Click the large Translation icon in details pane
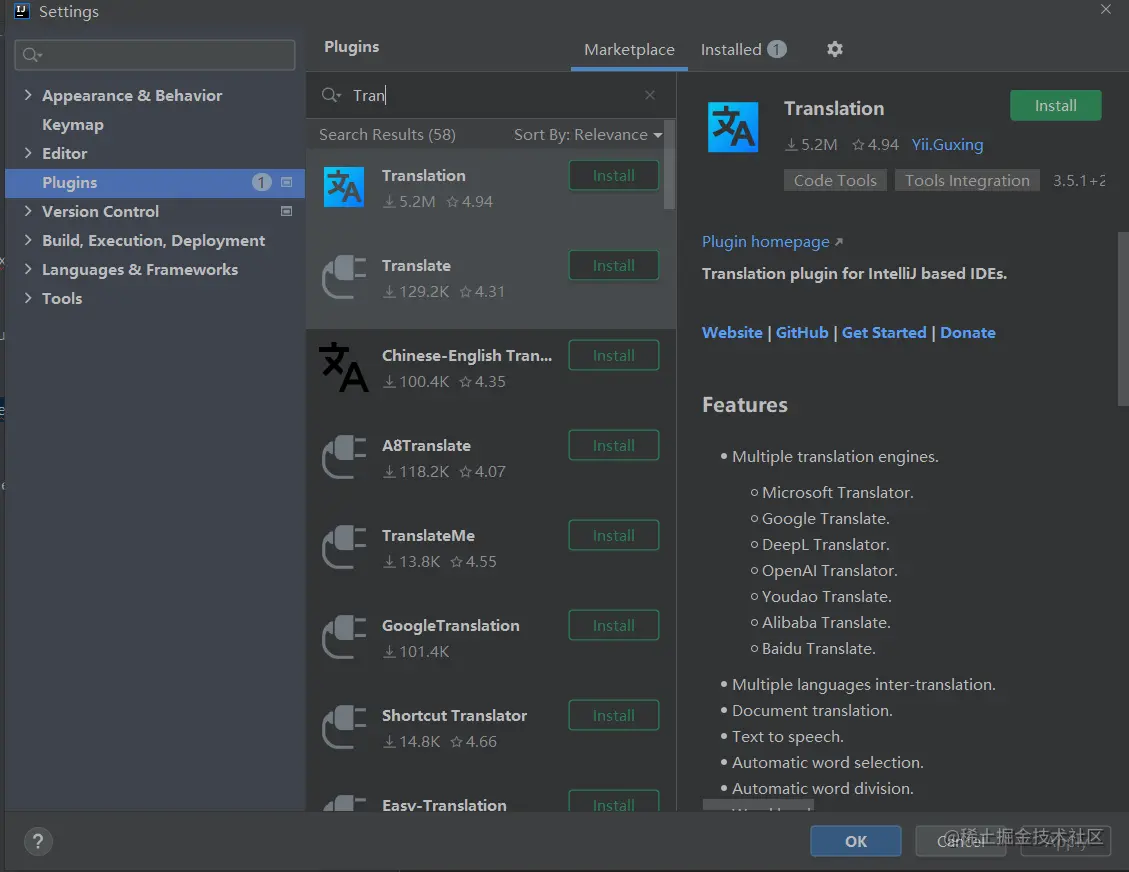Screen dimensions: 1129x872 pos(733,127)
